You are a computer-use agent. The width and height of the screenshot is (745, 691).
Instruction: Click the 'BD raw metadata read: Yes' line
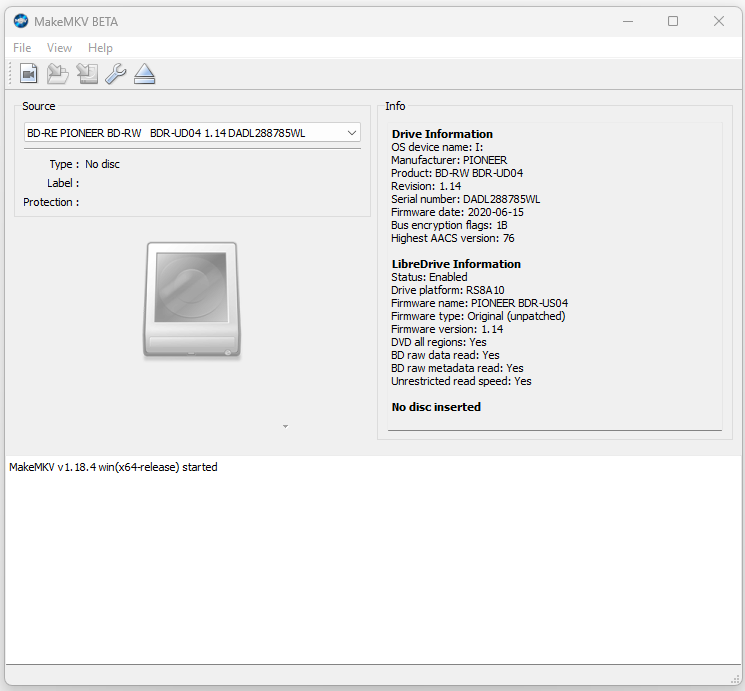tap(457, 368)
